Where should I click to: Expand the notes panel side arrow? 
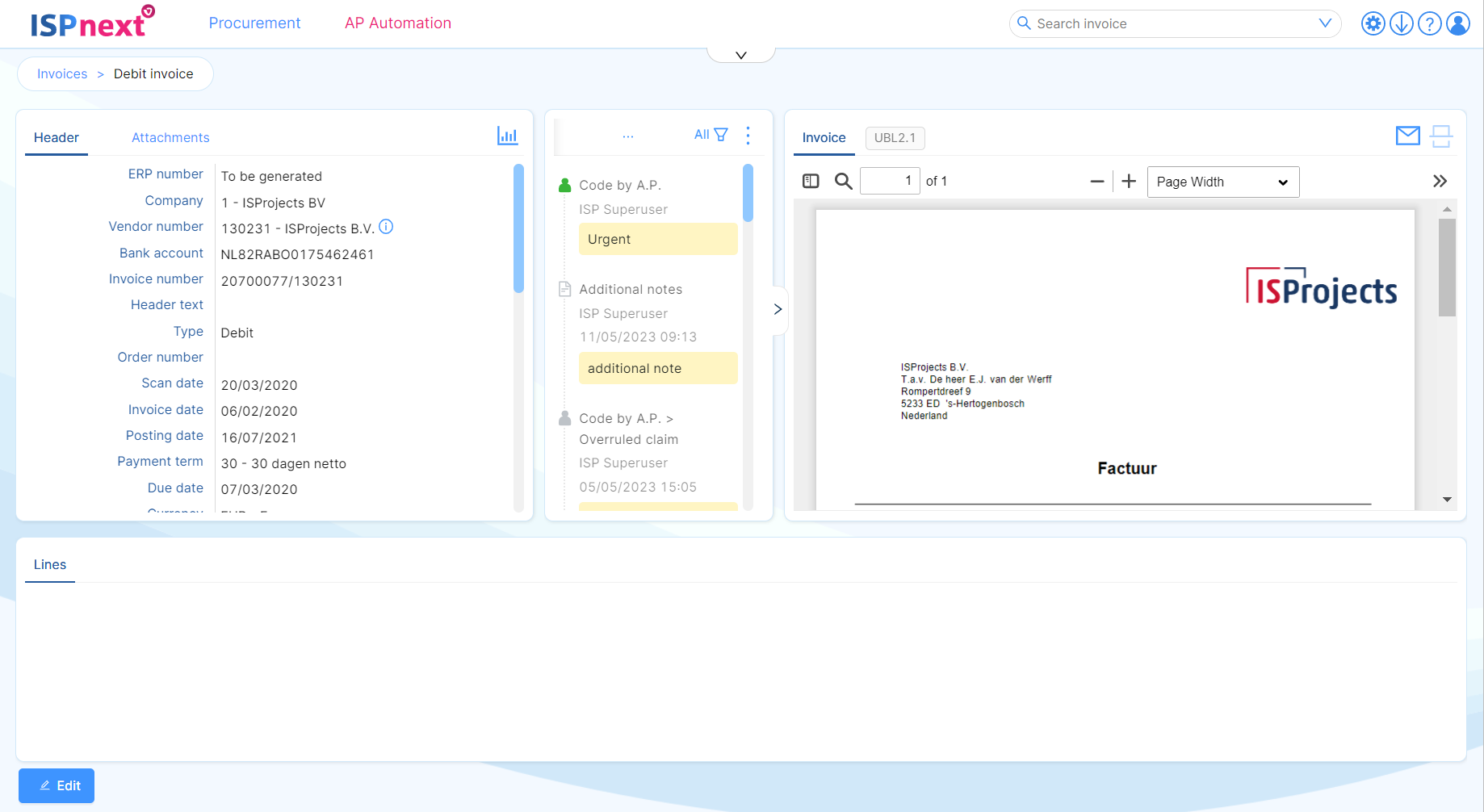point(778,309)
